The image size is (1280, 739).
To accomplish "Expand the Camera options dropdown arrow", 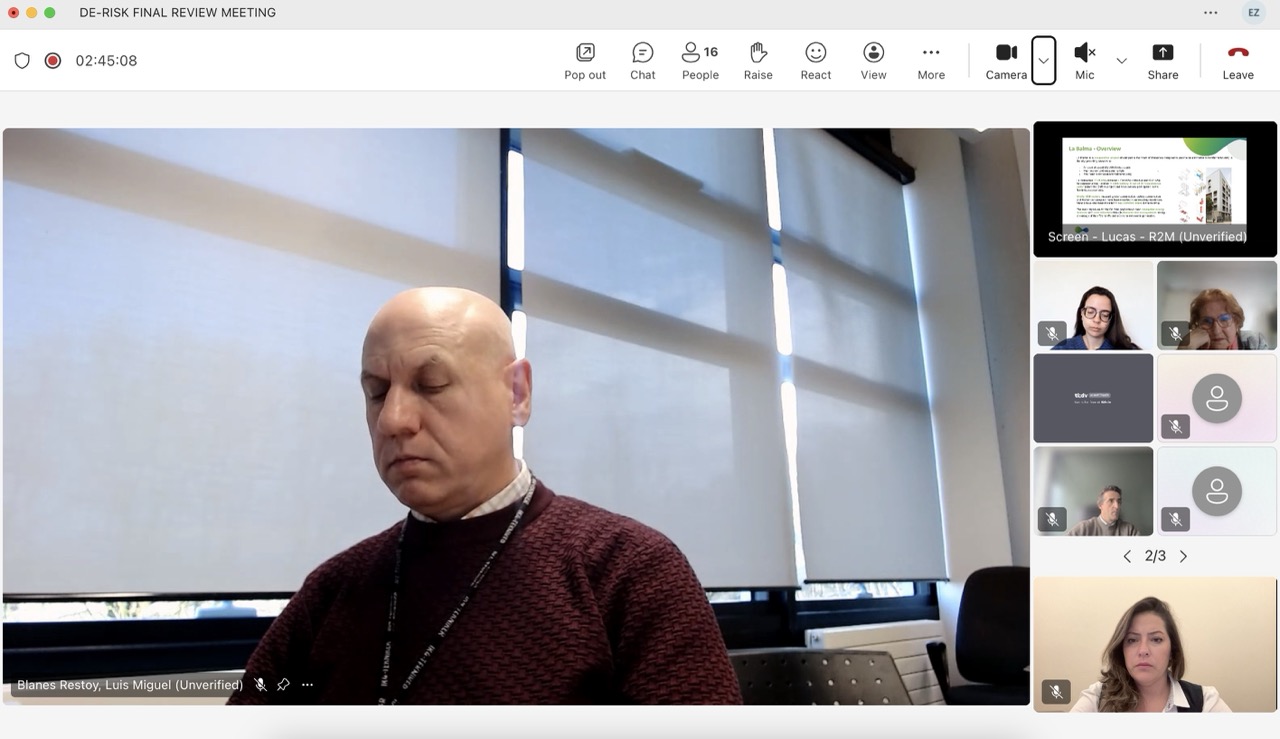I will tap(1043, 61).
